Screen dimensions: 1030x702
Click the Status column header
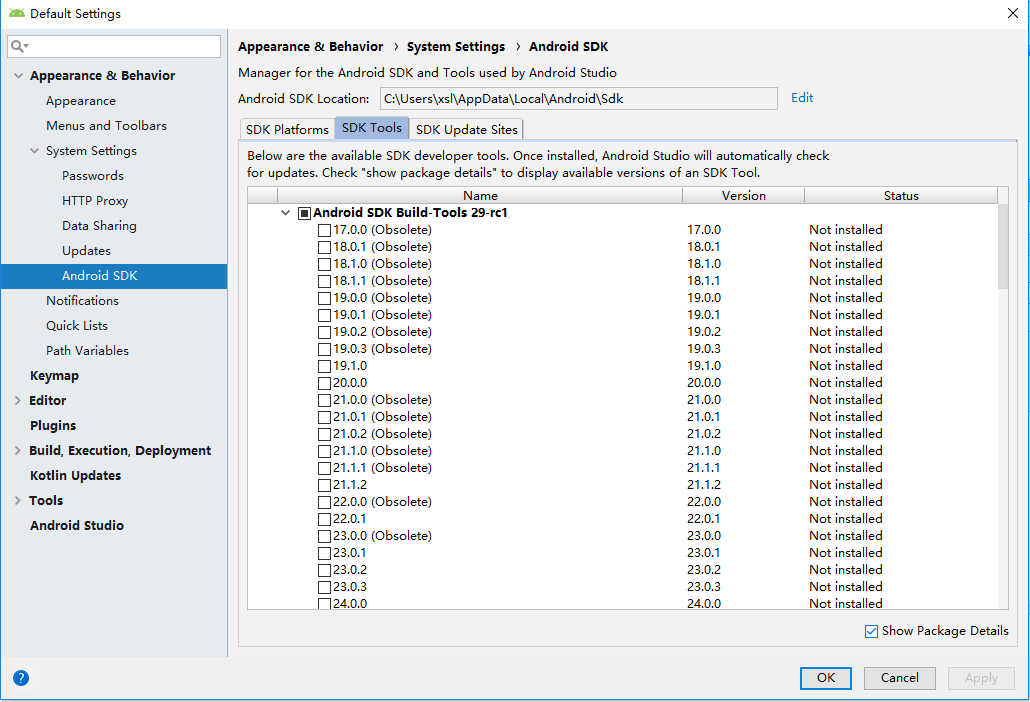pos(901,195)
